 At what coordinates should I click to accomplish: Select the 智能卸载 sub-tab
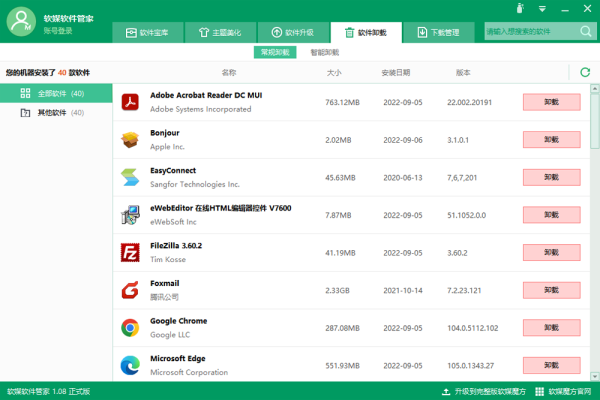click(x=325, y=52)
